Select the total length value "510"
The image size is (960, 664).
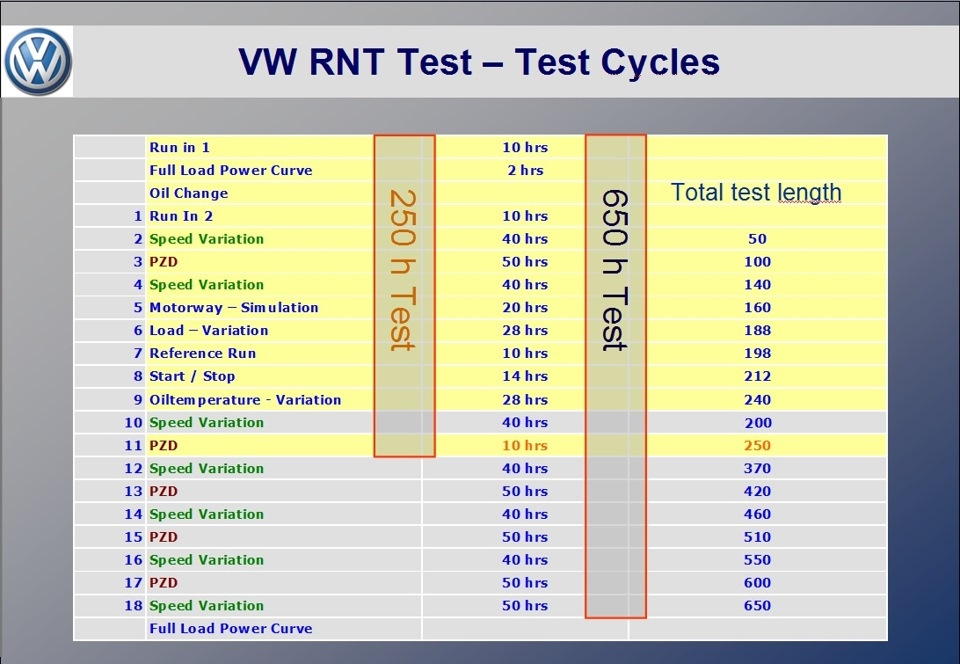[x=757, y=537]
